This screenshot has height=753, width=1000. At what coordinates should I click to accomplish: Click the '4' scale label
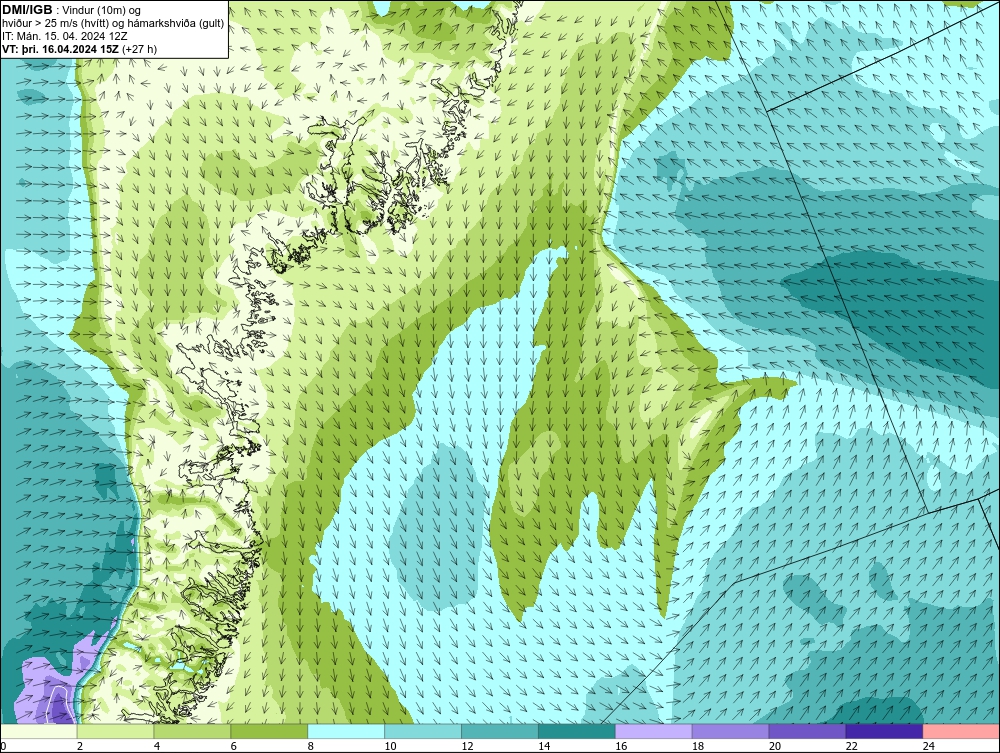(157, 746)
